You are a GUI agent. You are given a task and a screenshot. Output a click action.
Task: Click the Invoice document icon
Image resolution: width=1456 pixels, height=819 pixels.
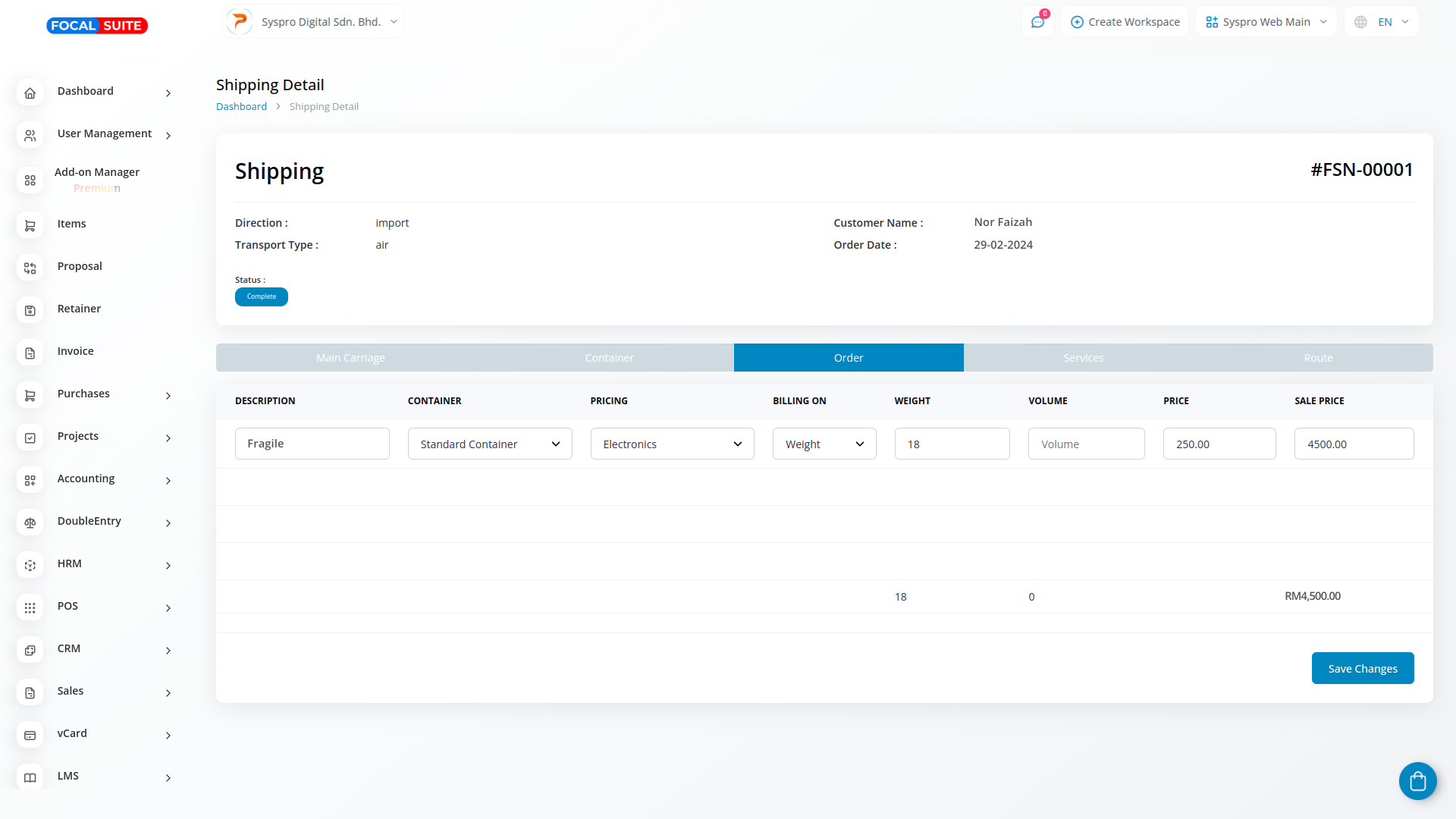[x=30, y=353]
